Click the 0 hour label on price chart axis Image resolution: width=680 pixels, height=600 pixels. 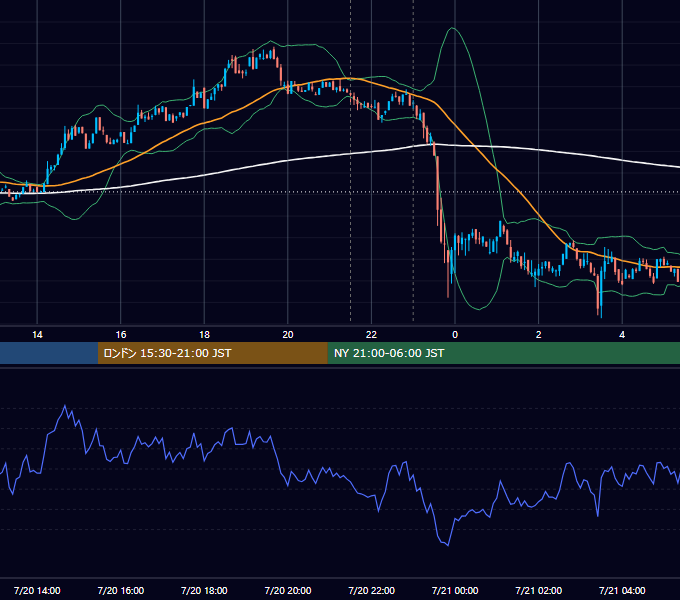tap(455, 335)
